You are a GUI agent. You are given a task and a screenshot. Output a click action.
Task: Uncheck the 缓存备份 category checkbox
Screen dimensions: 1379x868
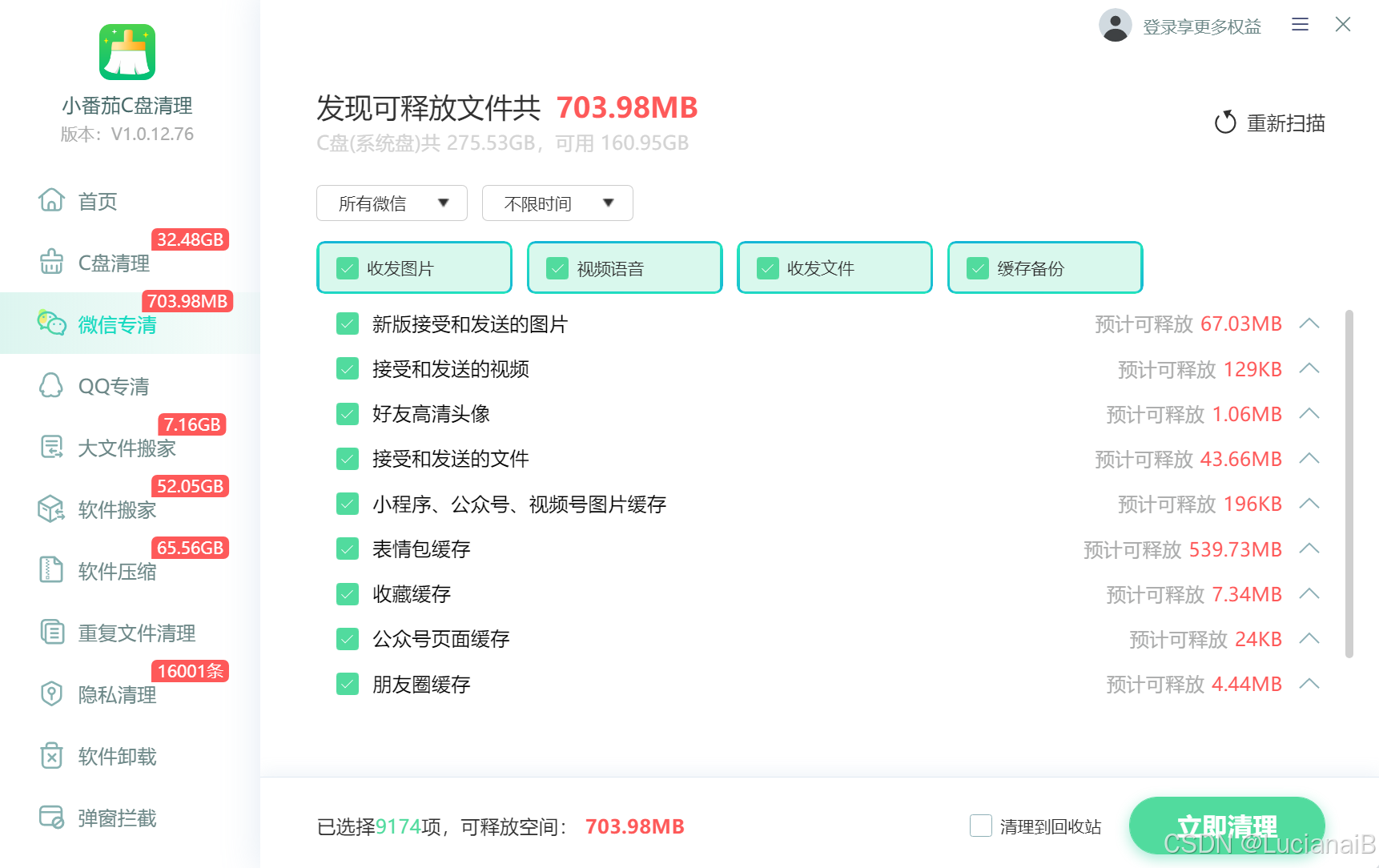[x=978, y=268]
